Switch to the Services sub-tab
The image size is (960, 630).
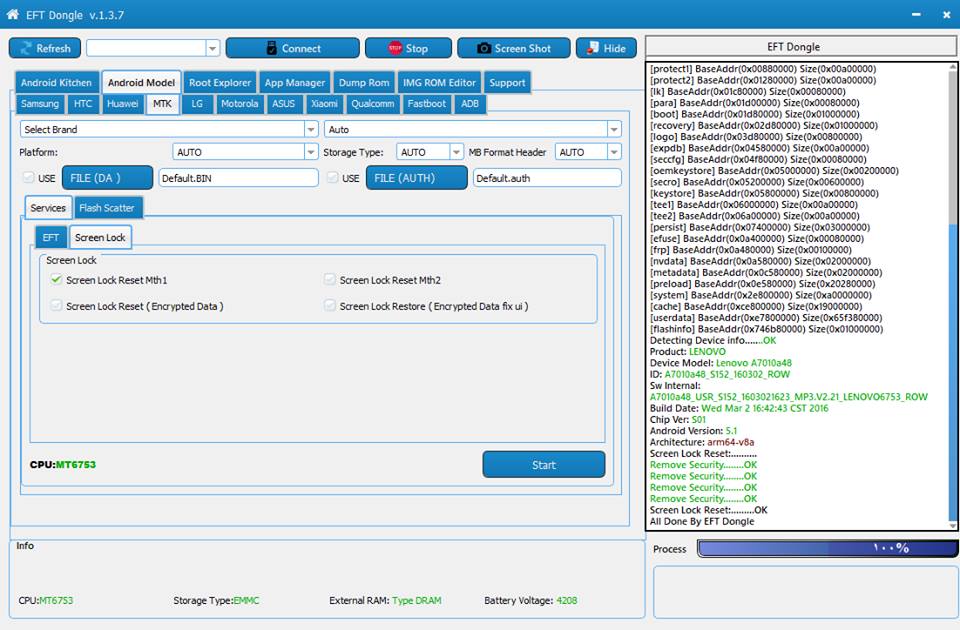[x=48, y=208]
